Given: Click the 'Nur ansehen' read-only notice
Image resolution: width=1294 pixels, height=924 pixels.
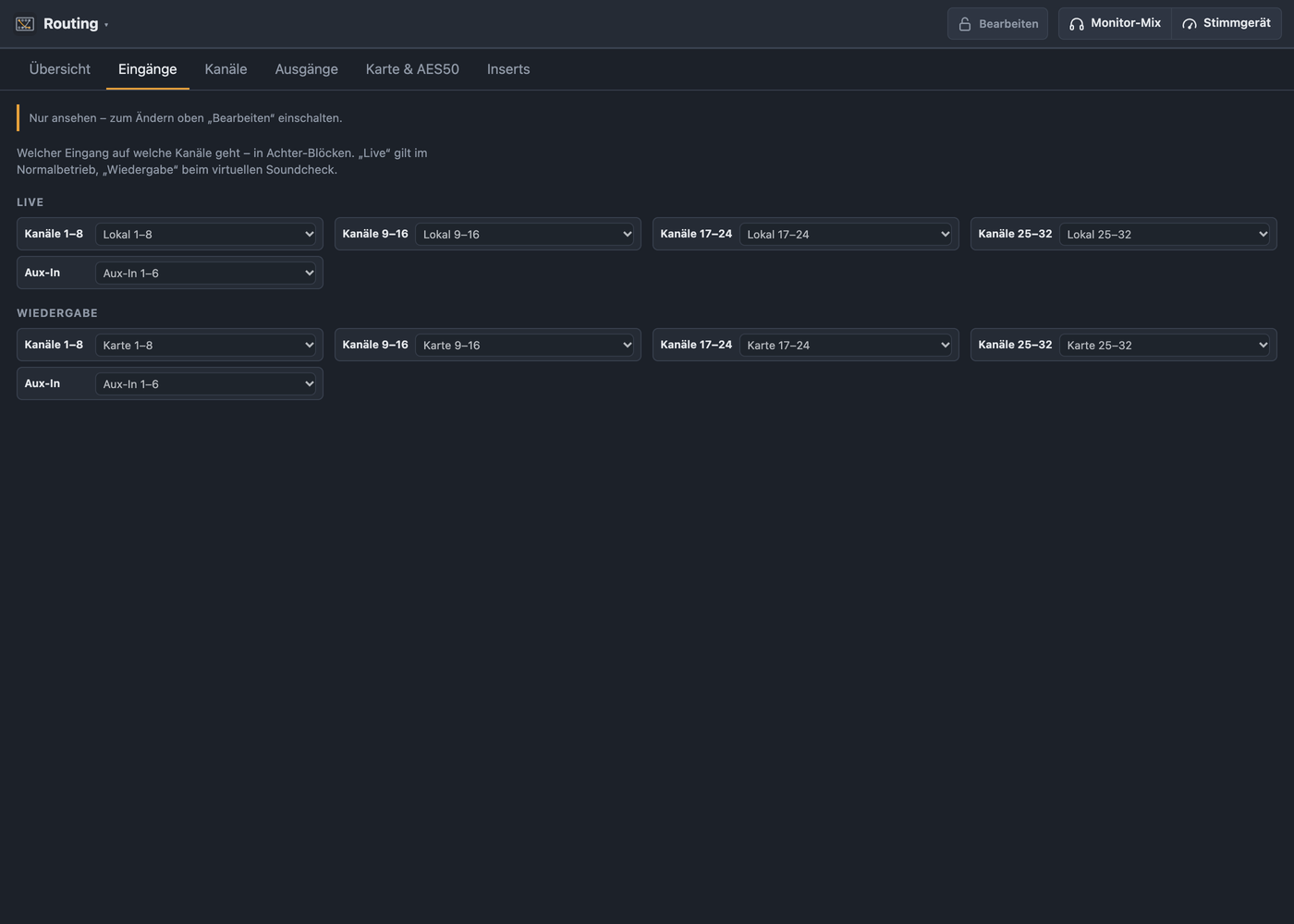Looking at the screenshot, I should coord(186,118).
